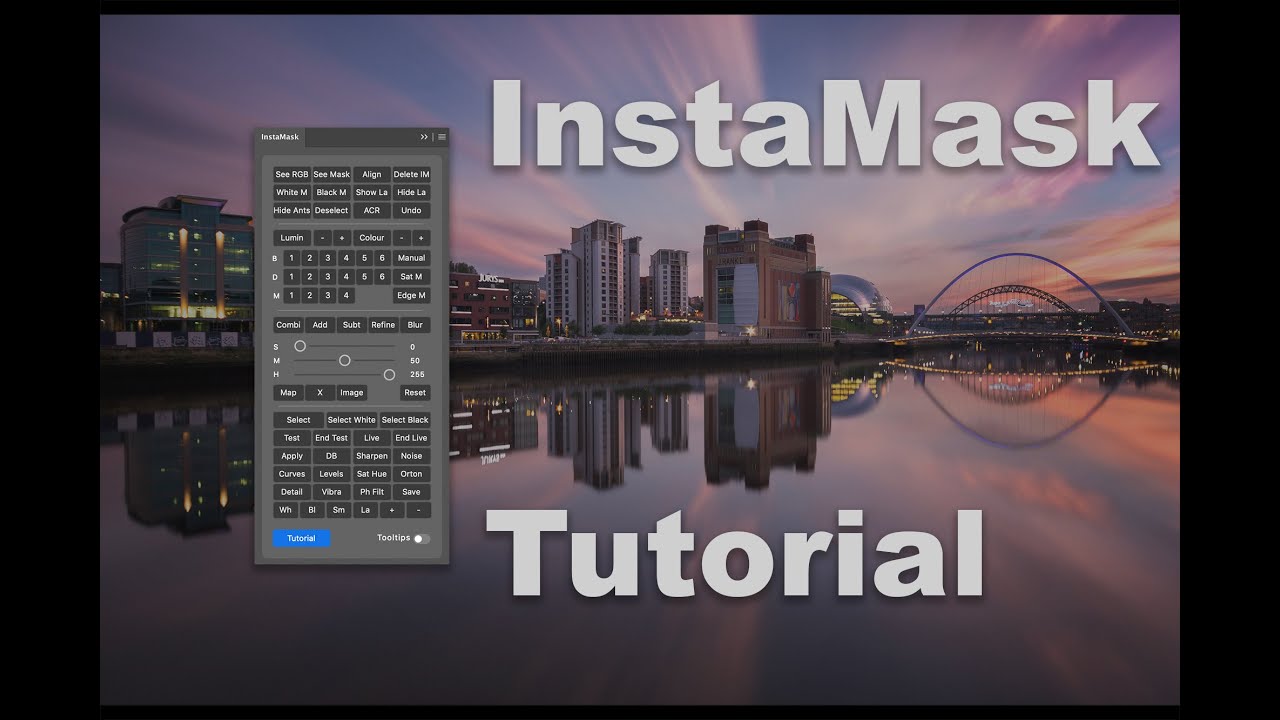Click the Colour button
This screenshot has width=1280, height=720.
click(x=372, y=238)
